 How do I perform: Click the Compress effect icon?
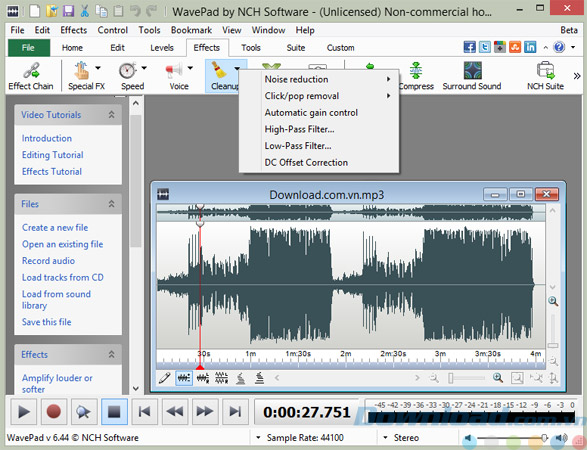pos(416,70)
